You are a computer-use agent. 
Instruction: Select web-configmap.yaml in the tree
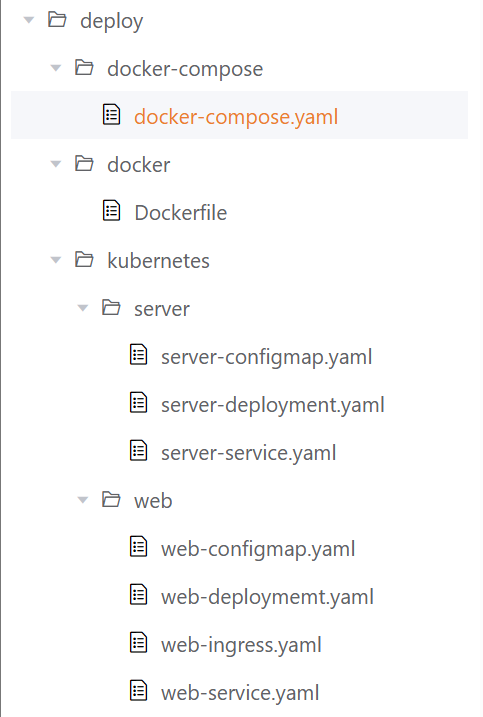point(258,549)
